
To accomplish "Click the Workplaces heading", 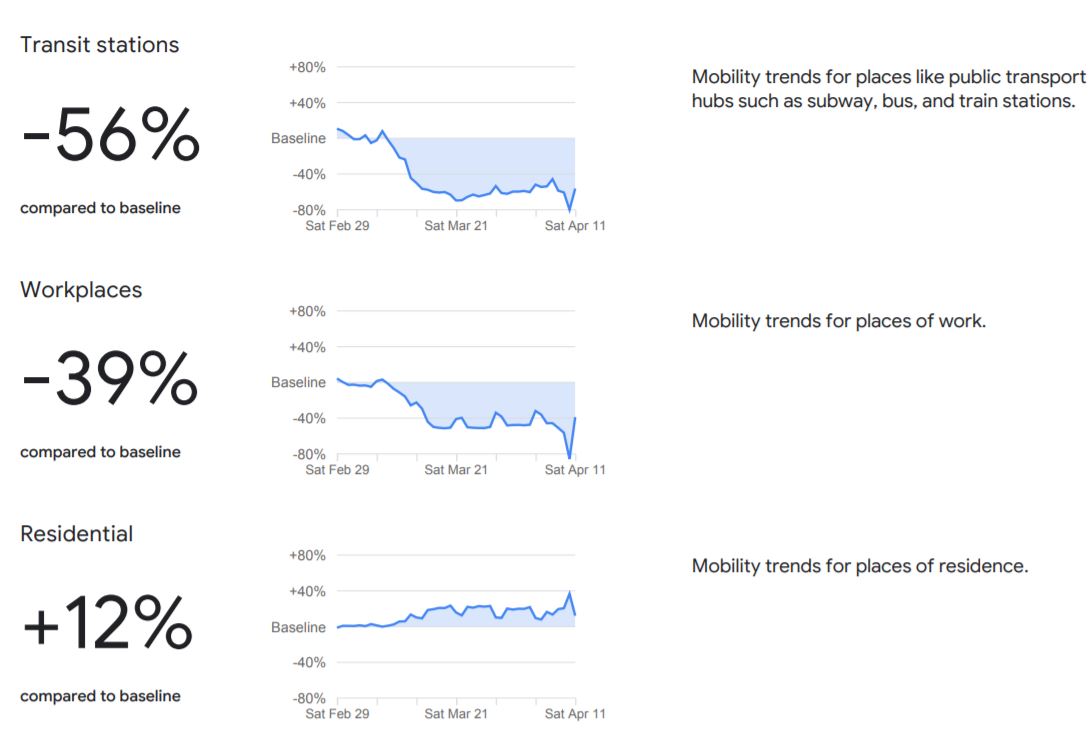I will coord(81,290).
